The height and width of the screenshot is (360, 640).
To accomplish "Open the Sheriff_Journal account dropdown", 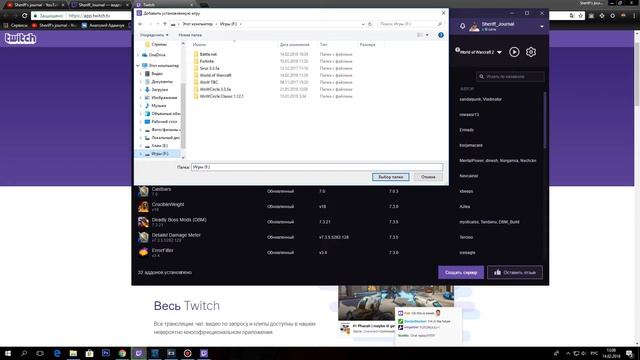I will tap(542, 27).
